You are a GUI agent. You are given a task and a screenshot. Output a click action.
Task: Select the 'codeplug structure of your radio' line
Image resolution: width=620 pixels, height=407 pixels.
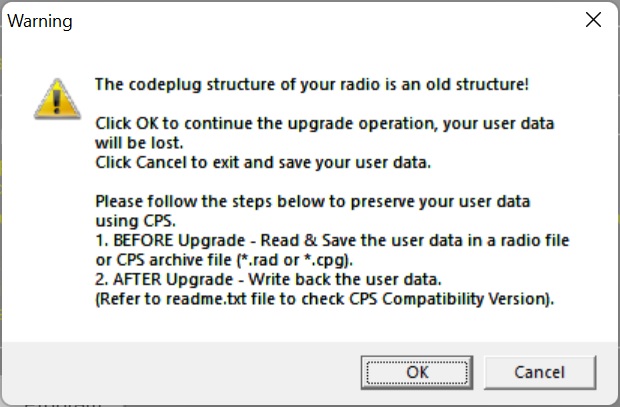pyautogui.click(x=312, y=84)
